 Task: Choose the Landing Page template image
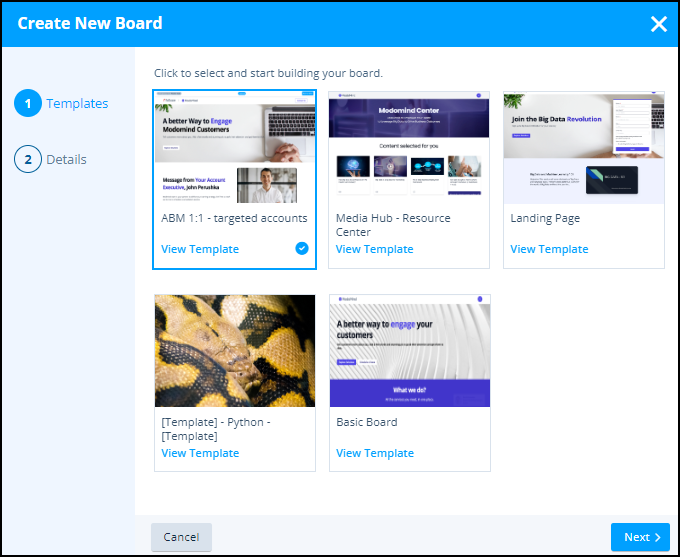(x=584, y=147)
